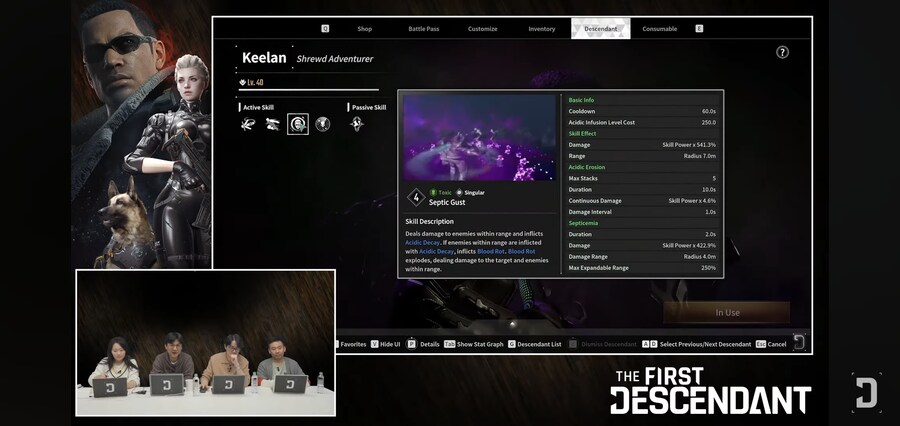
Task: Click the return arrow icon at bottom right
Action: [799, 342]
